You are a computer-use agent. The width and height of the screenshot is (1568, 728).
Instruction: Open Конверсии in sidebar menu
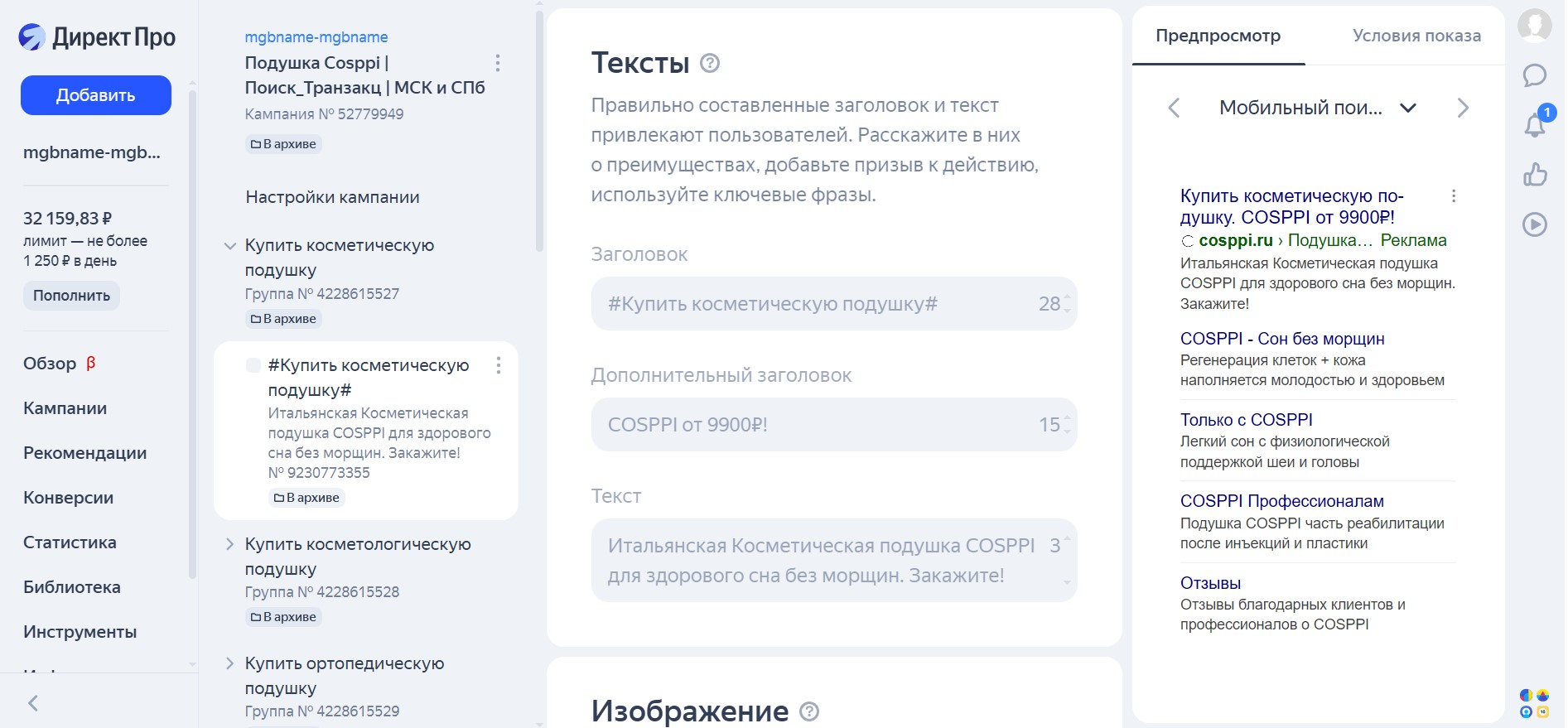[68, 498]
